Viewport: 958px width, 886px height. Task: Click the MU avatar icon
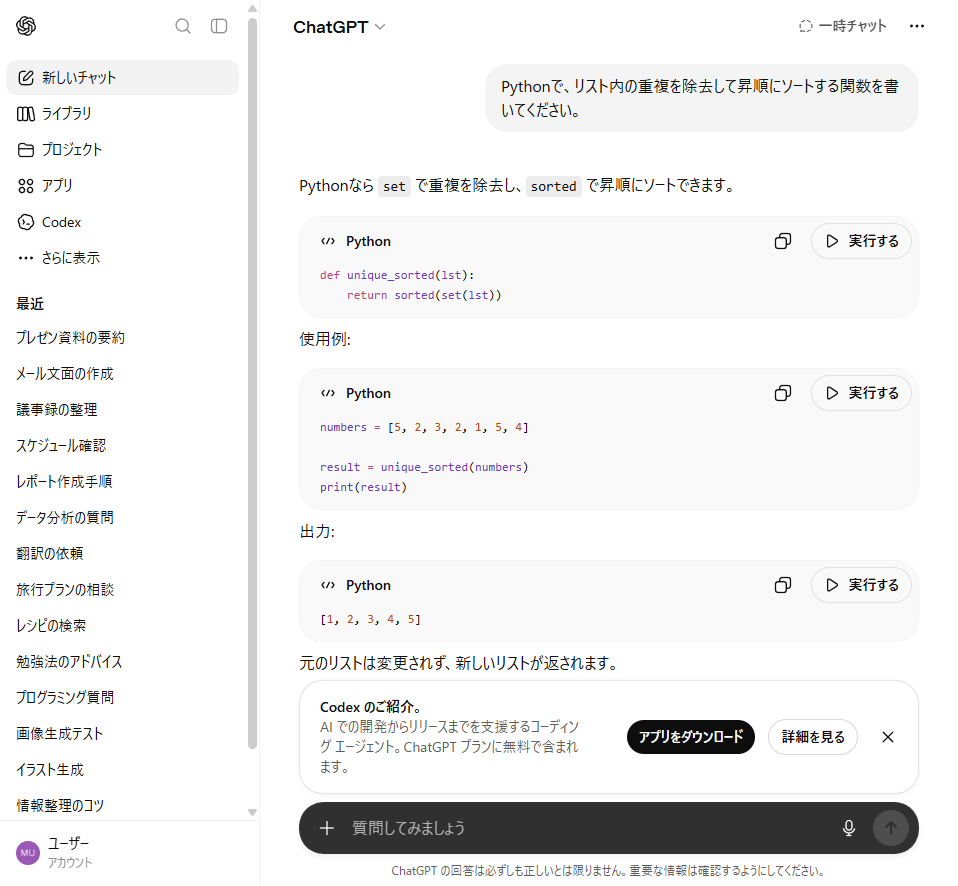click(x=27, y=853)
